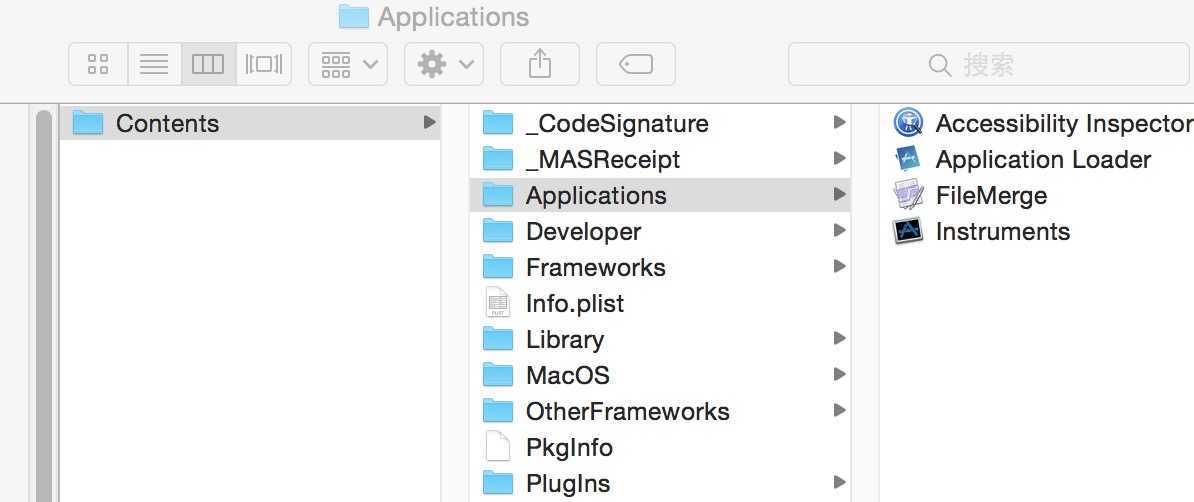Open the item arrangement dropdown
The image size is (1194, 502).
(x=348, y=64)
